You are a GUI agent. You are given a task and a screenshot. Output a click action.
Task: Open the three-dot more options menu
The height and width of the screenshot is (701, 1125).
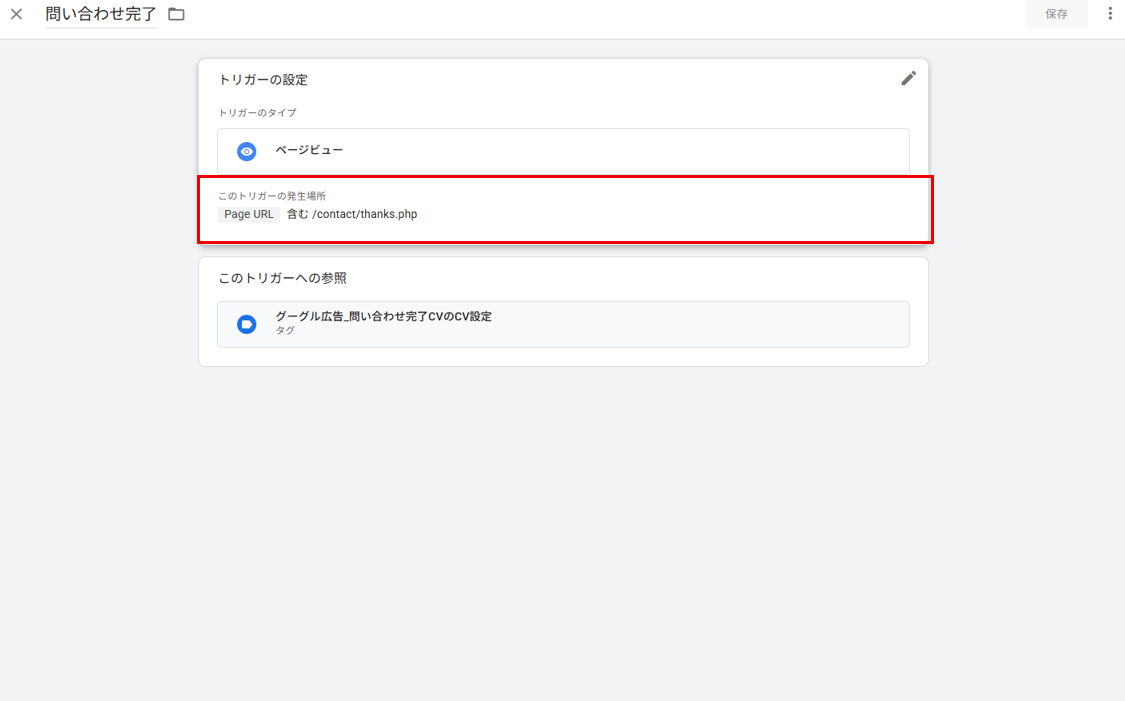tap(1110, 14)
